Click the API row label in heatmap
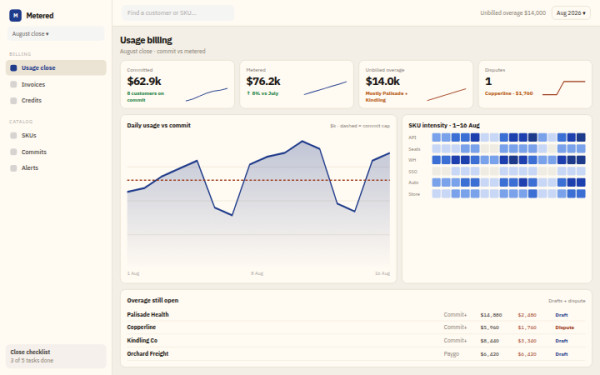The image size is (600, 375). click(412, 137)
